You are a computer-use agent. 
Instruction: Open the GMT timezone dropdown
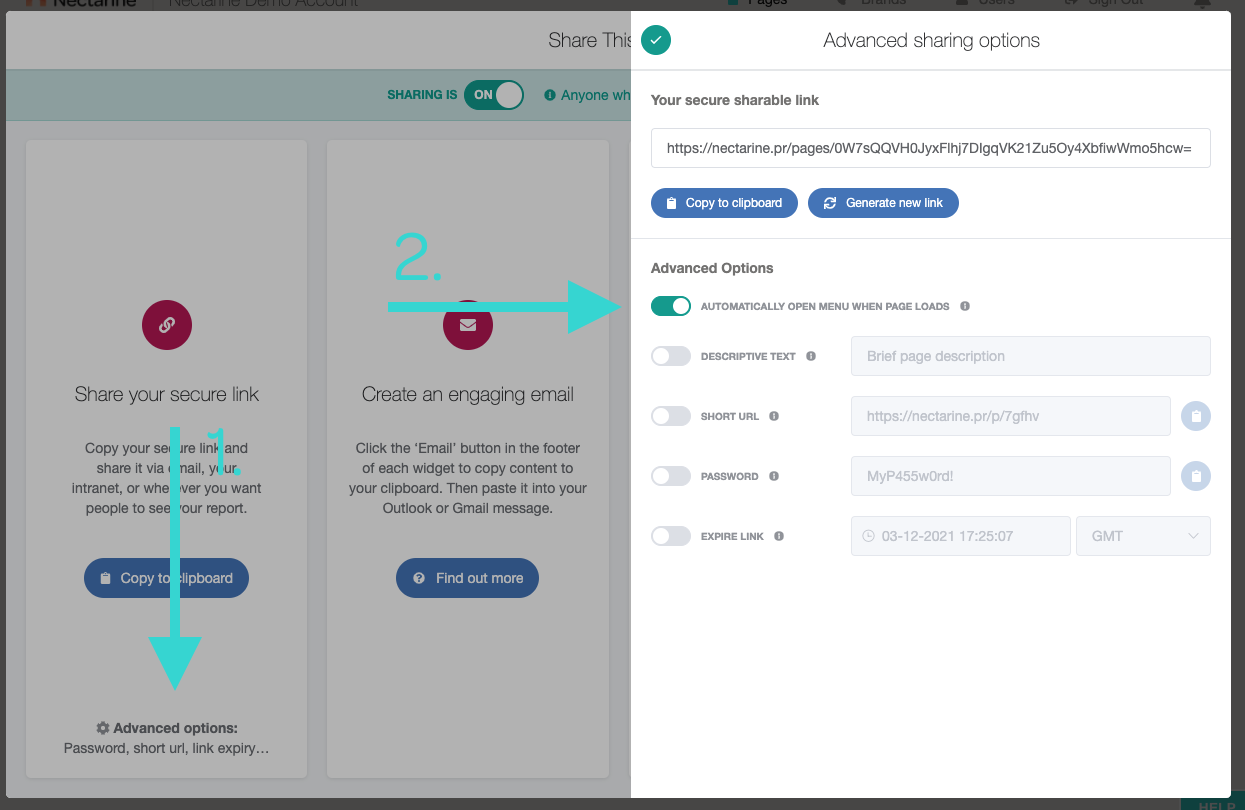[x=1143, y=536]
